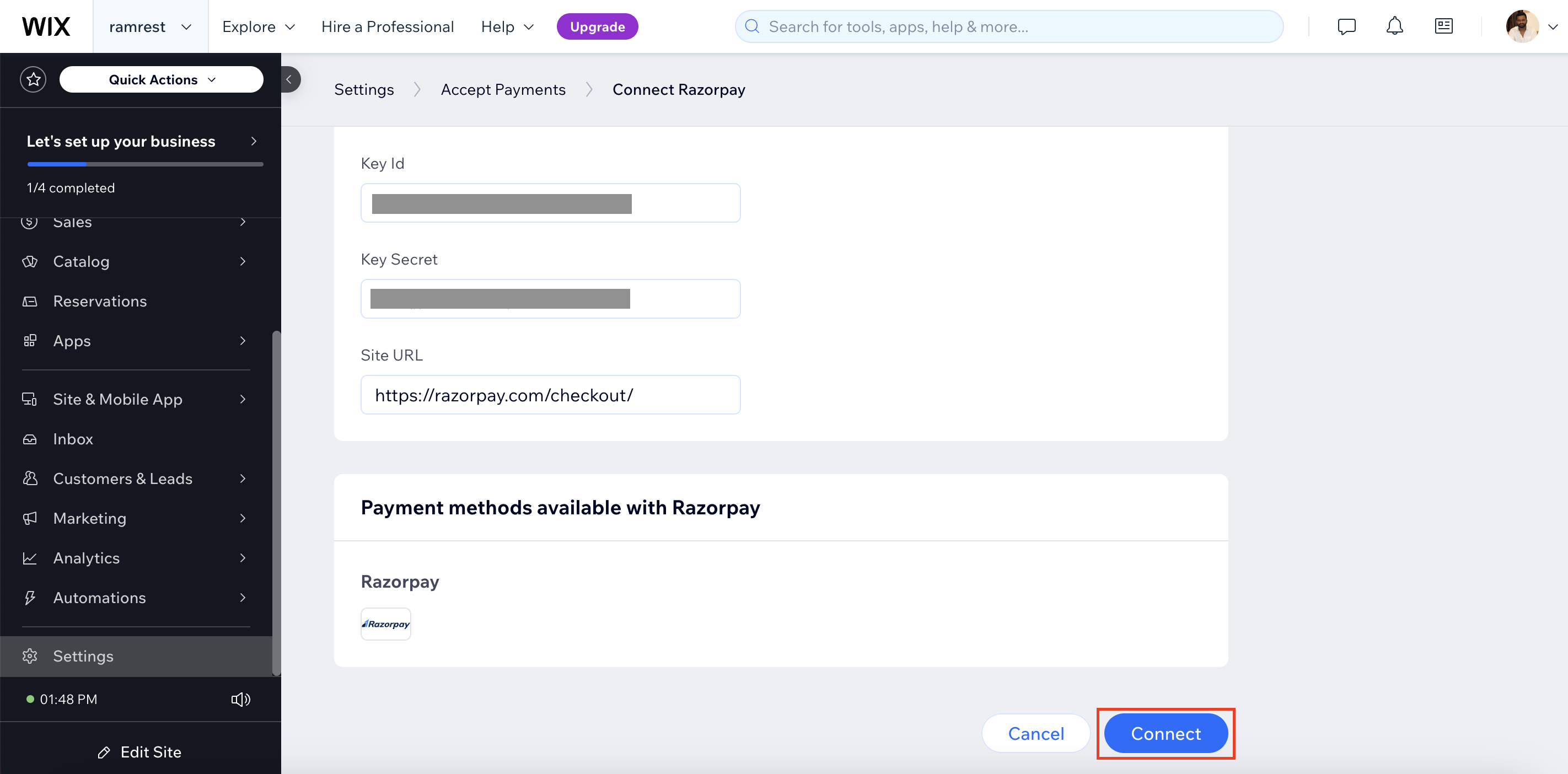Click the star favorites icon in sidebar

click(33, 80)
